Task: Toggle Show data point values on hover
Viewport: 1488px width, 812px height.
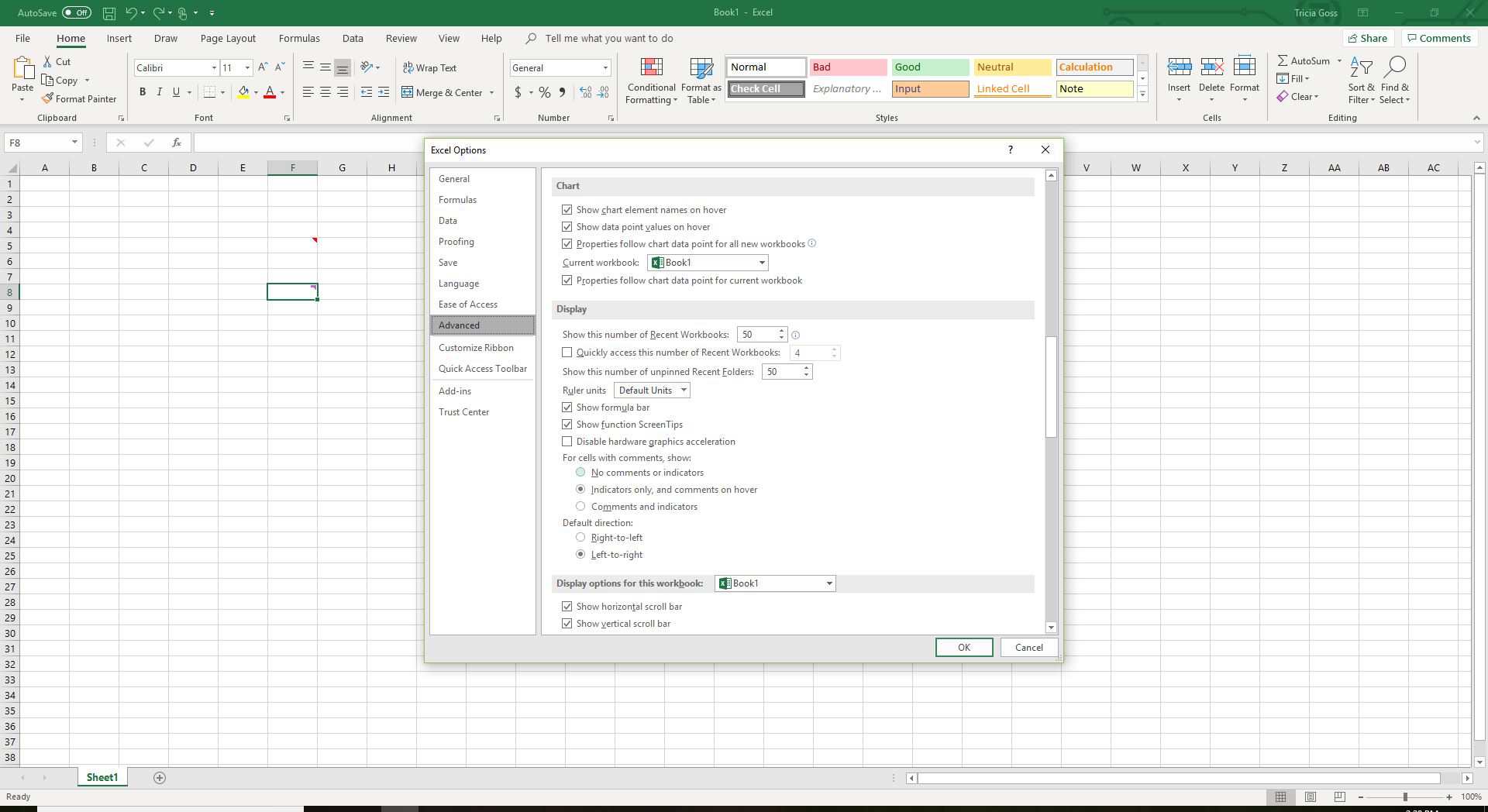Action: click(567, 227)
